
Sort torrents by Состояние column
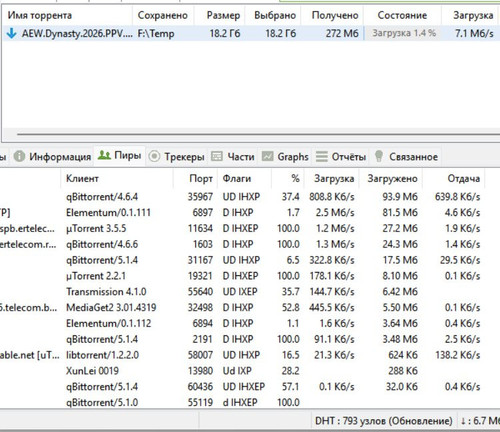tap(402, 15)
